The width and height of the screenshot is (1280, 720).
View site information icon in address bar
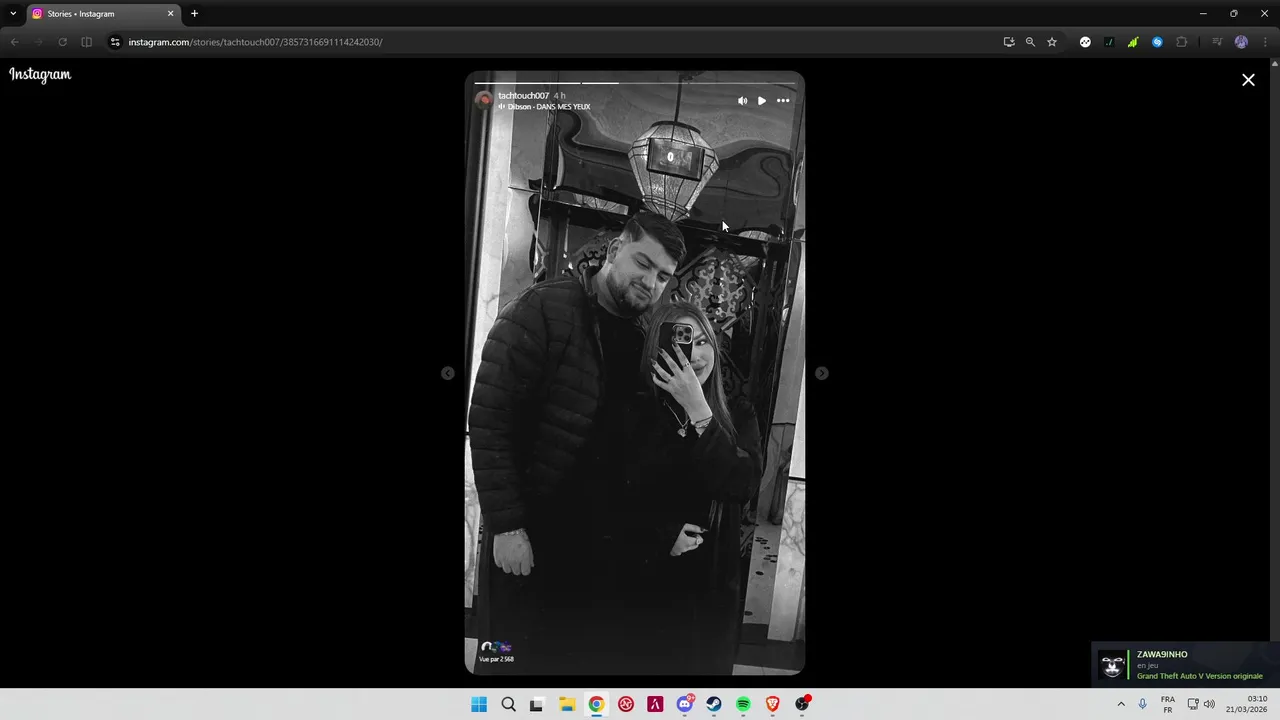[x=115, y=42]
